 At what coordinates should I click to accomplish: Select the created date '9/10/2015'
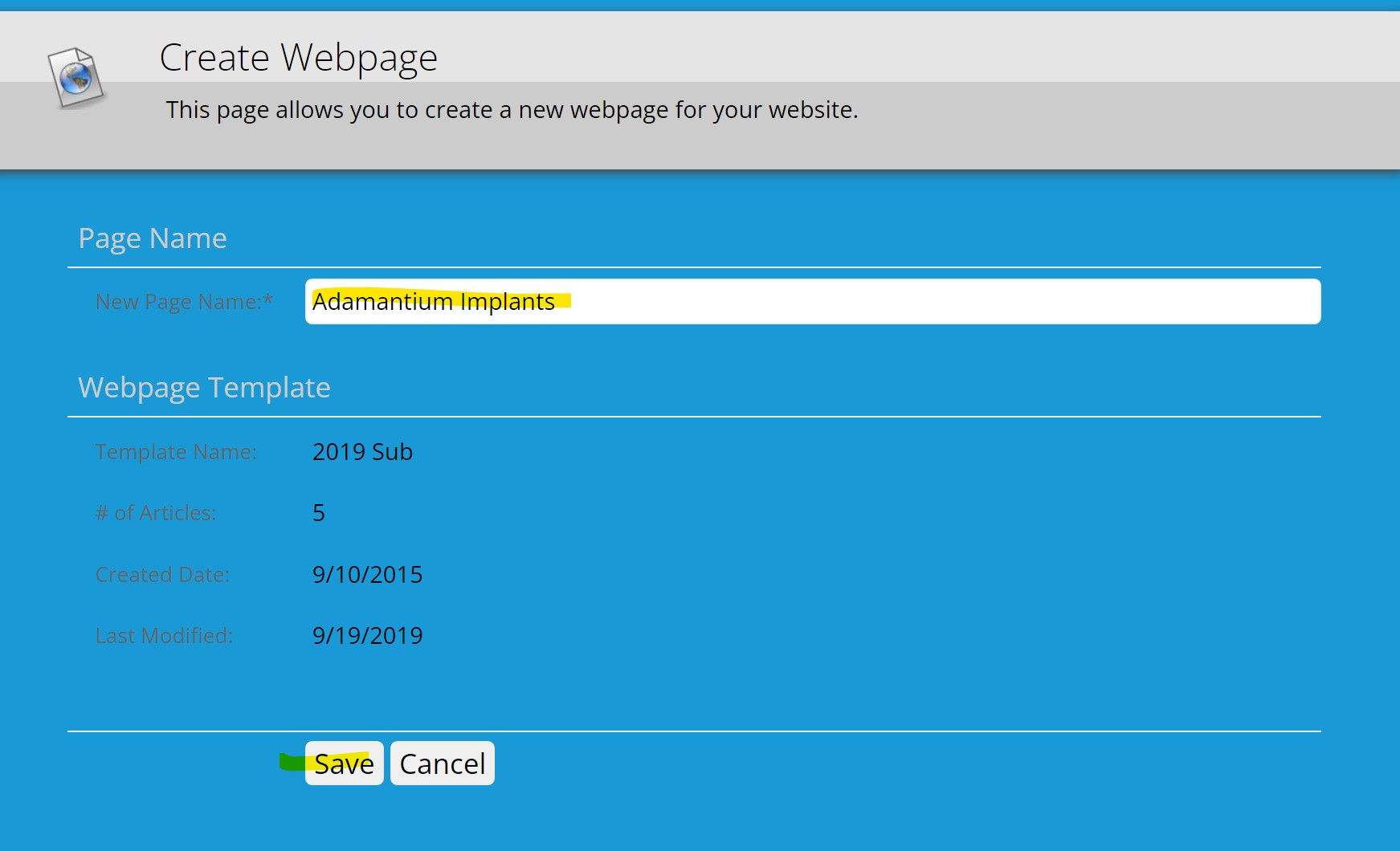(367, 575)
